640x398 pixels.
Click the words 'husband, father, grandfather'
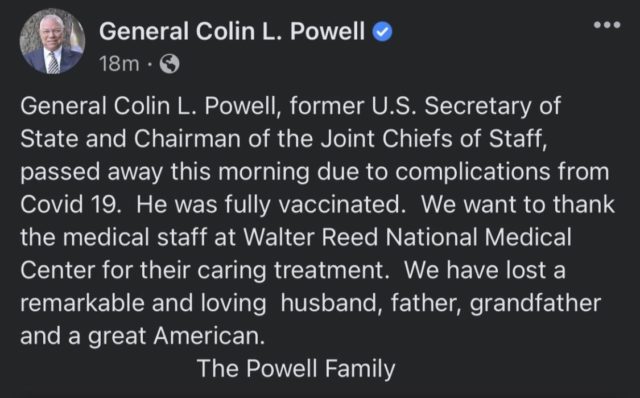tap(441, 304)
